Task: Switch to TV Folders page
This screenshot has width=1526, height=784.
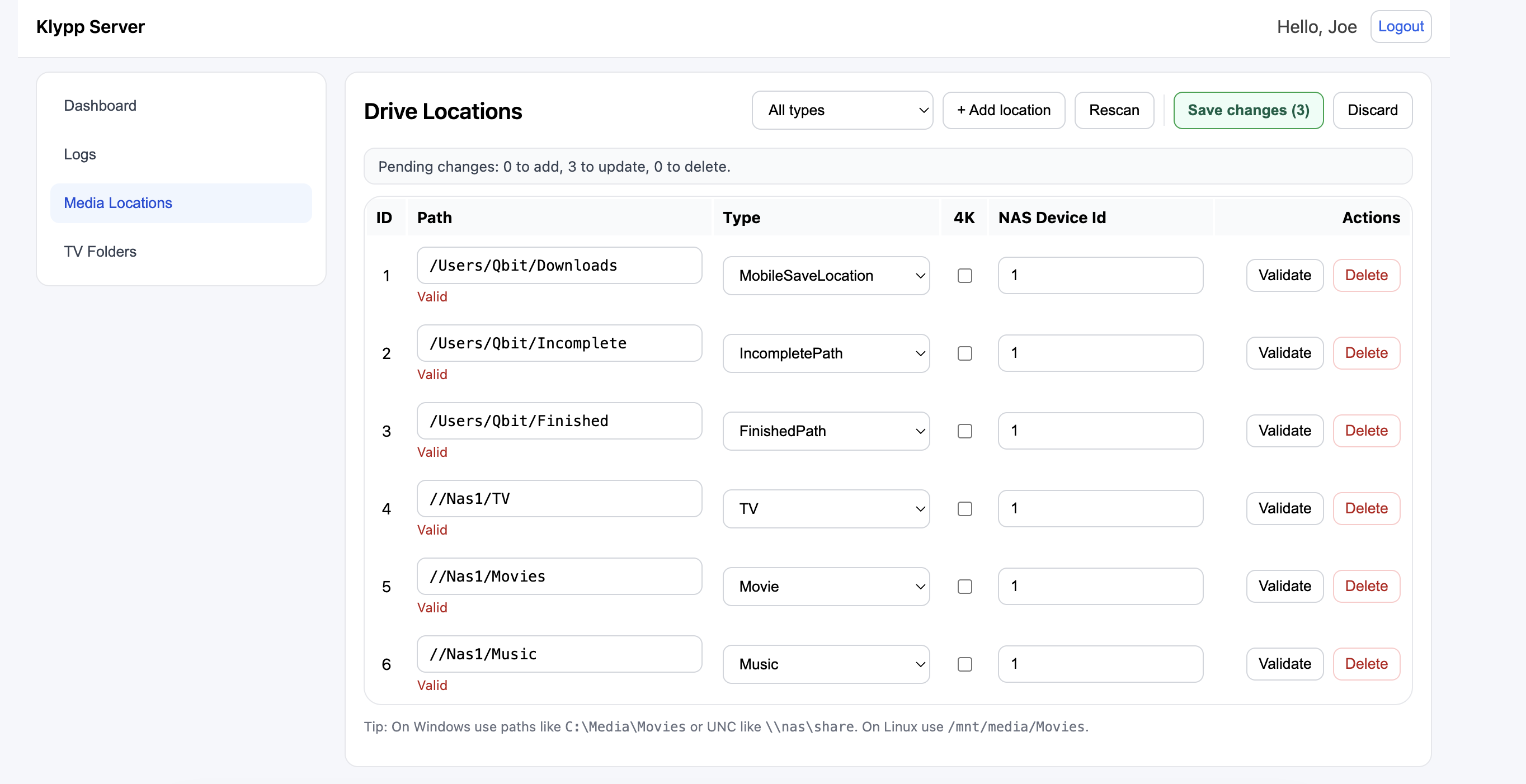Action: click(x=100, y=252)
